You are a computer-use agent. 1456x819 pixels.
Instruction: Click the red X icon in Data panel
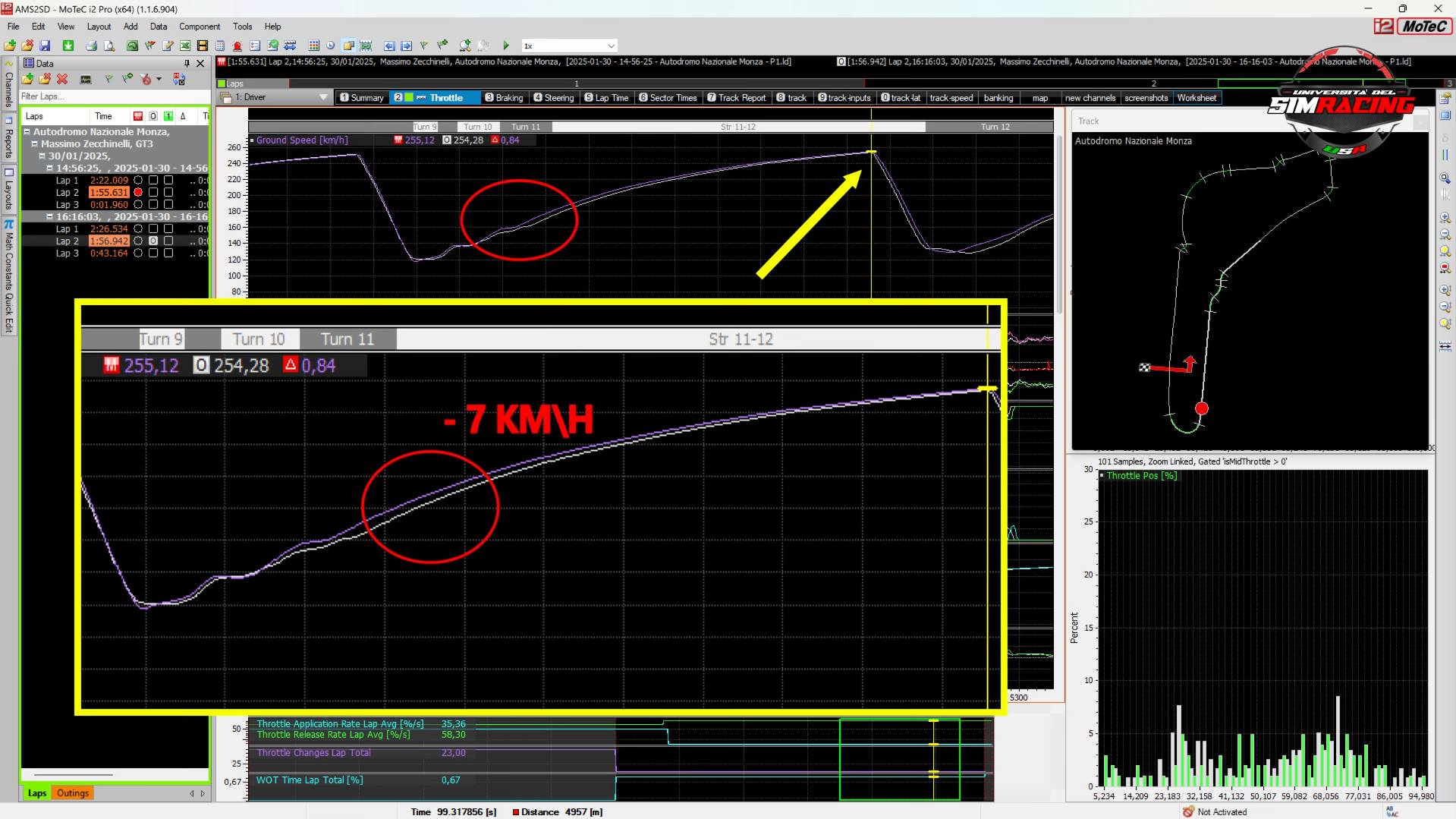[62, 79]
